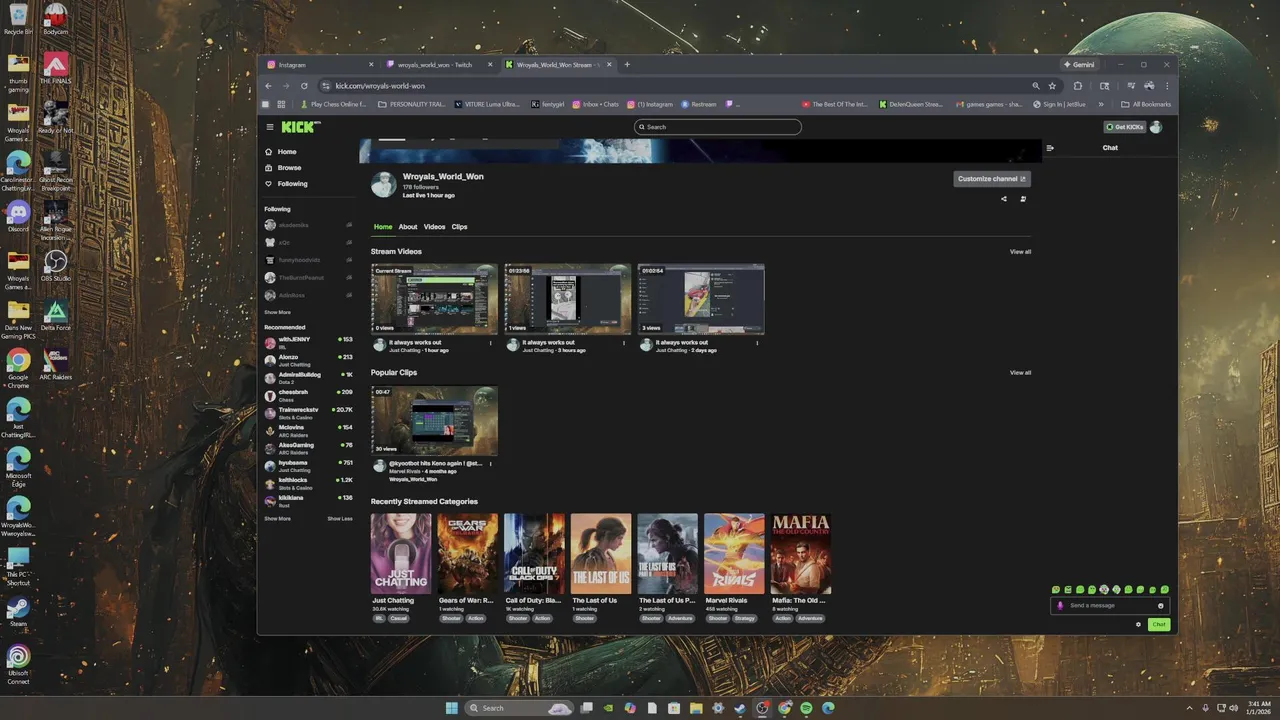Open video options for '1 hour ago' stream
Image resolution: width=1280 pixels, height=720 pixels.
coord(491,343)
